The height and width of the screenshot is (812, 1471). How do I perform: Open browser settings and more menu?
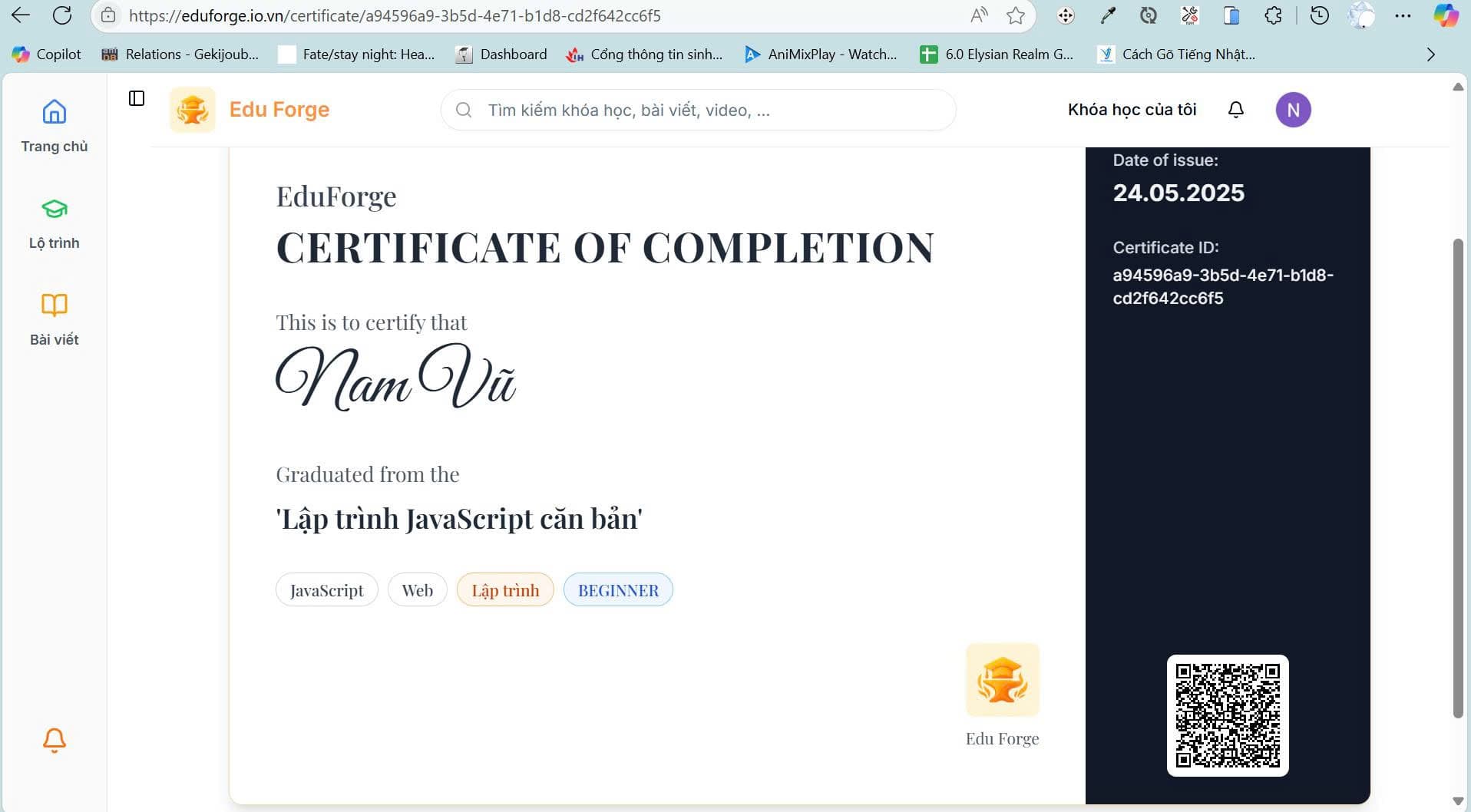pos(1403,15)
